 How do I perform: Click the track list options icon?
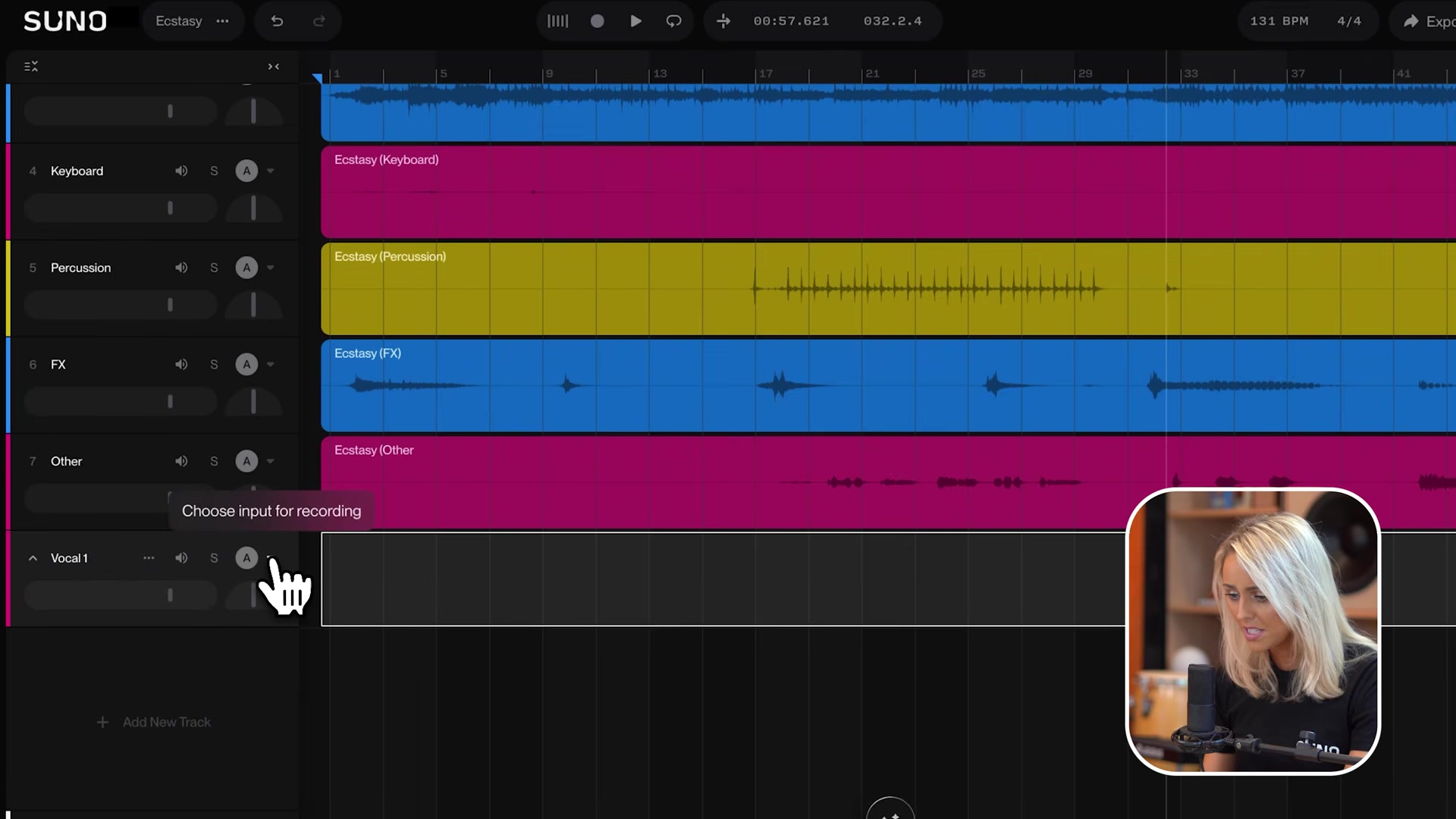click(x=31, y=67)
